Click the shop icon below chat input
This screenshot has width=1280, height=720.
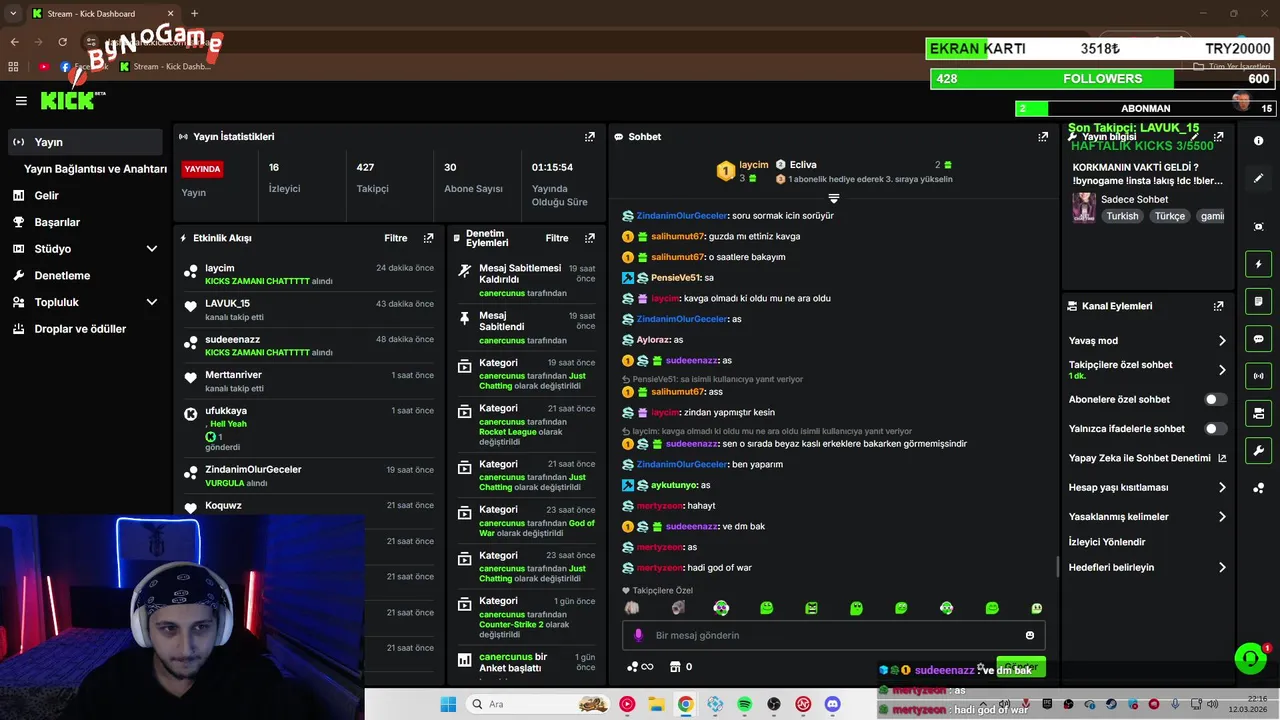[675, 667]
